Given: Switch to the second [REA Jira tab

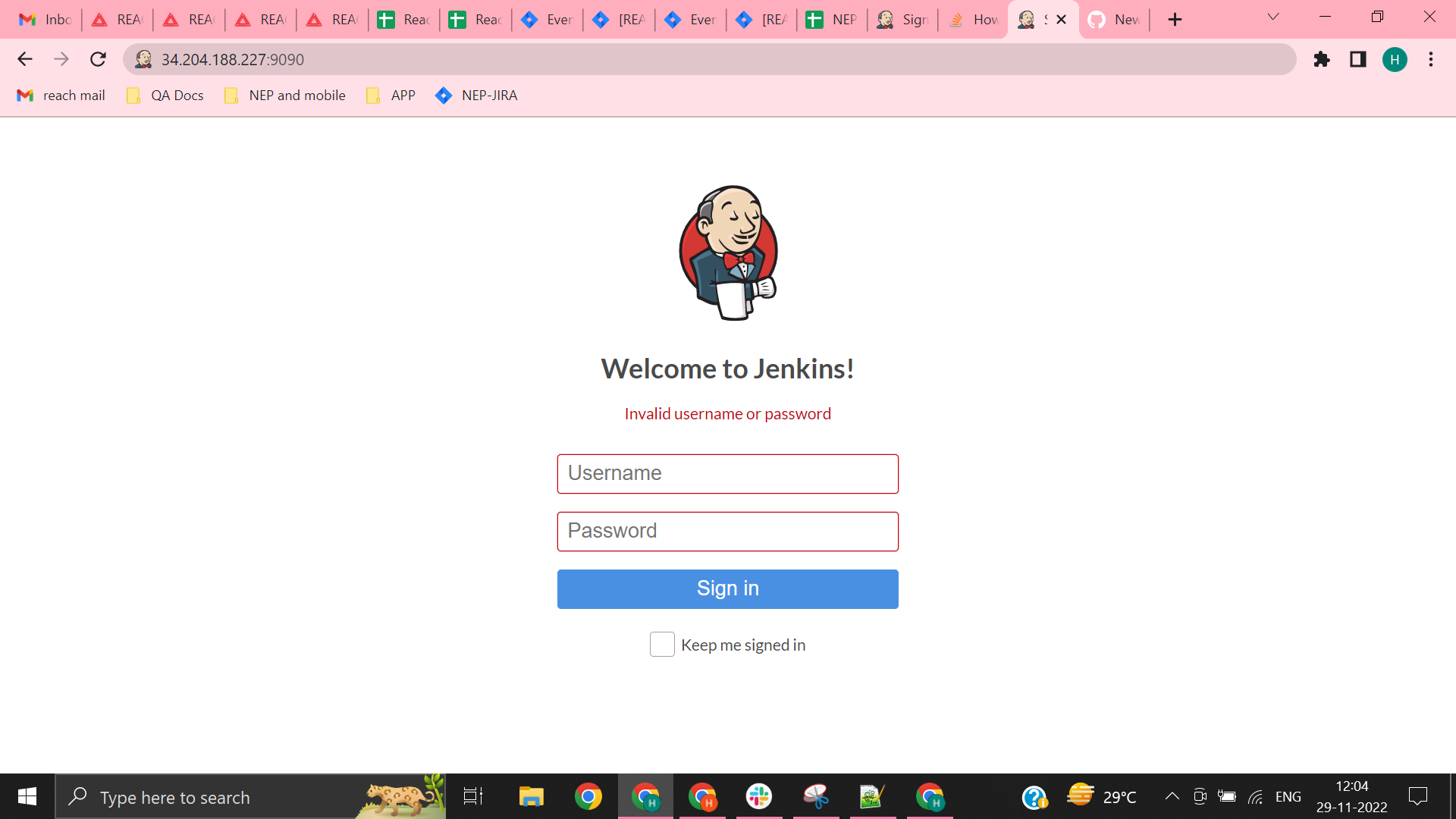Looking at the screenshot, I should [x=762, y=20].
